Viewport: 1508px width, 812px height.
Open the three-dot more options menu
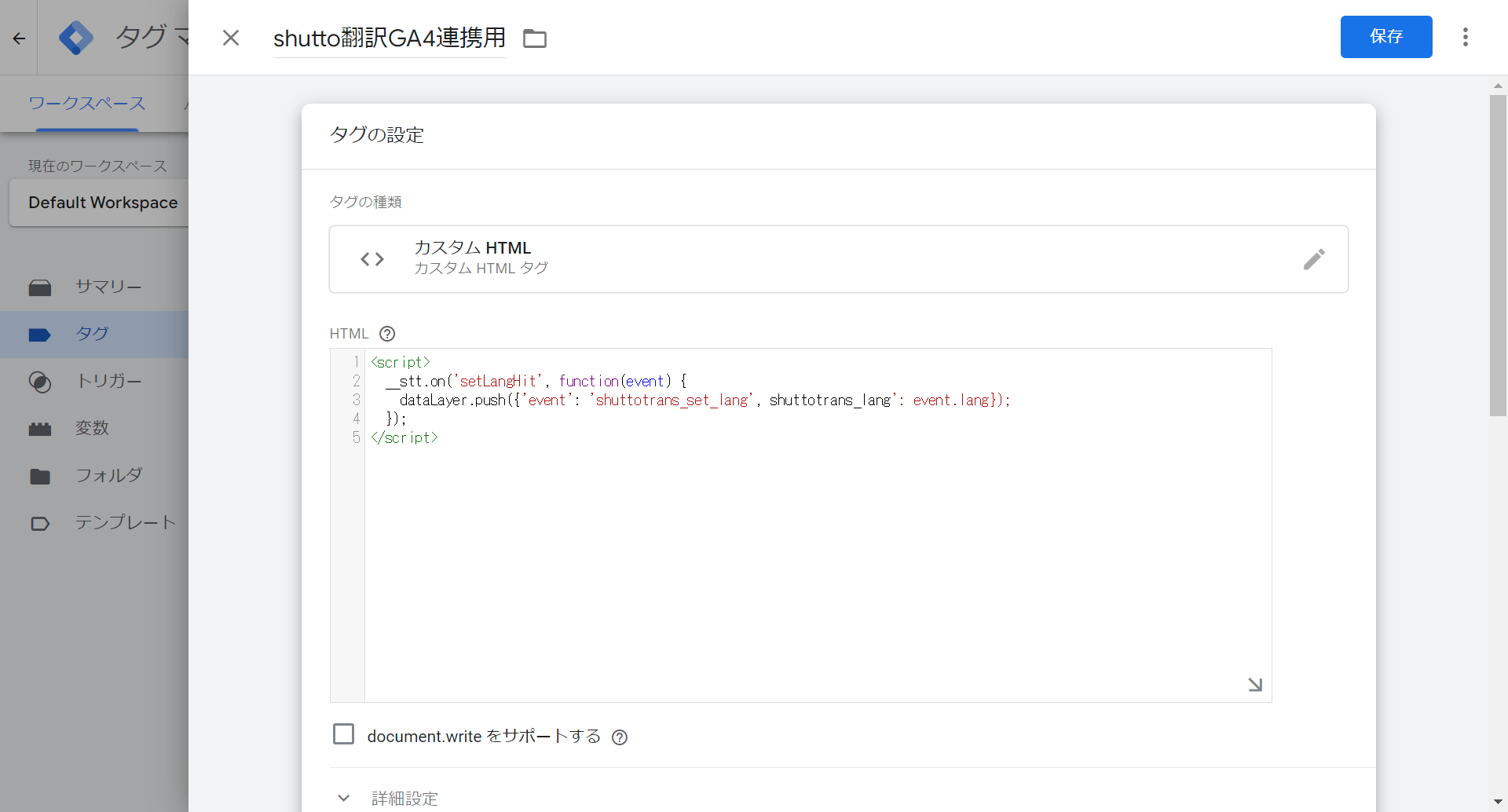pyautogui.click(x=1466, y=37)
